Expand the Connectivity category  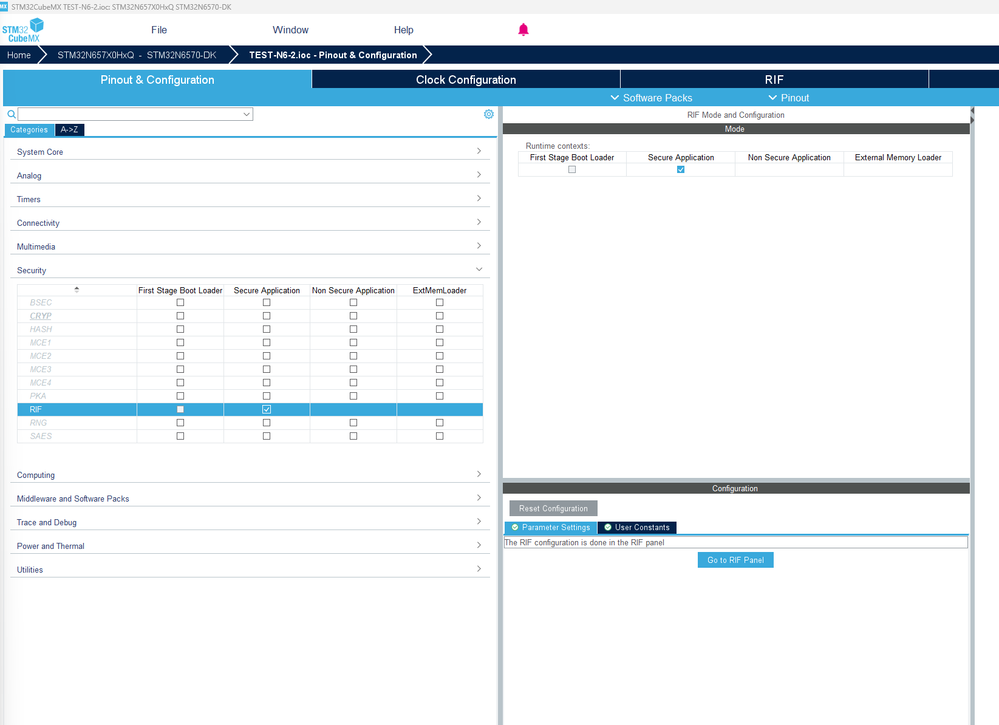[x=250, y=222]
